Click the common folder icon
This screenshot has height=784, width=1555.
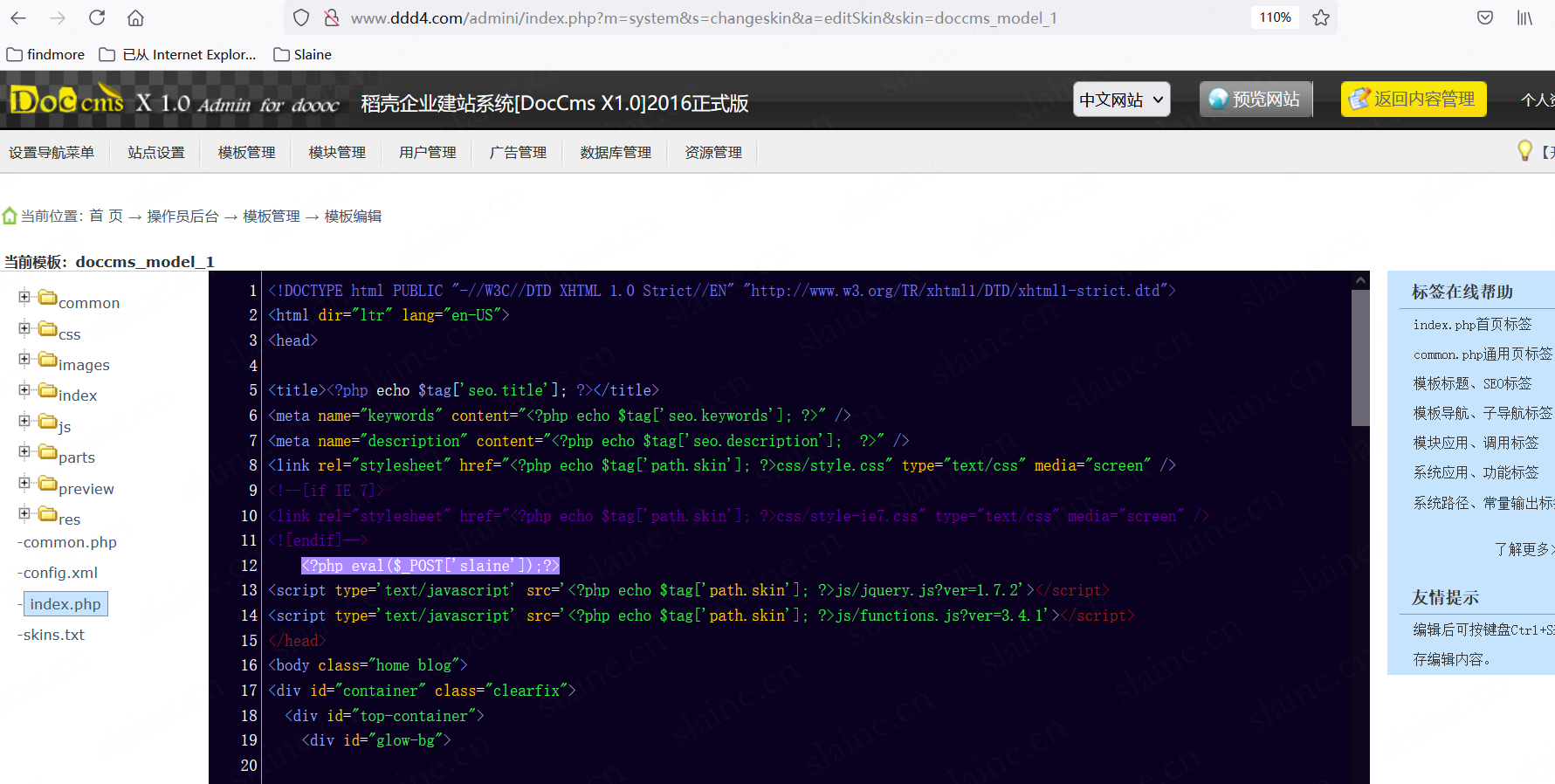[x=47, y=298]
